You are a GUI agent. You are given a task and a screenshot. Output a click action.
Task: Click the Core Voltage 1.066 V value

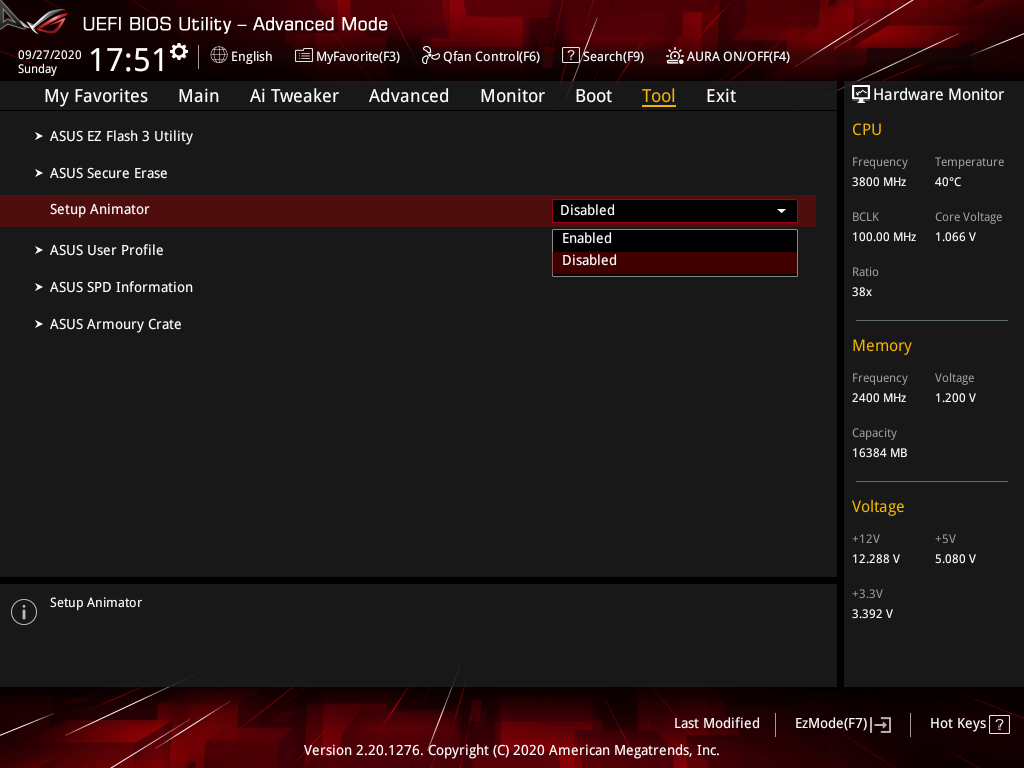click(x=955, y=237)
